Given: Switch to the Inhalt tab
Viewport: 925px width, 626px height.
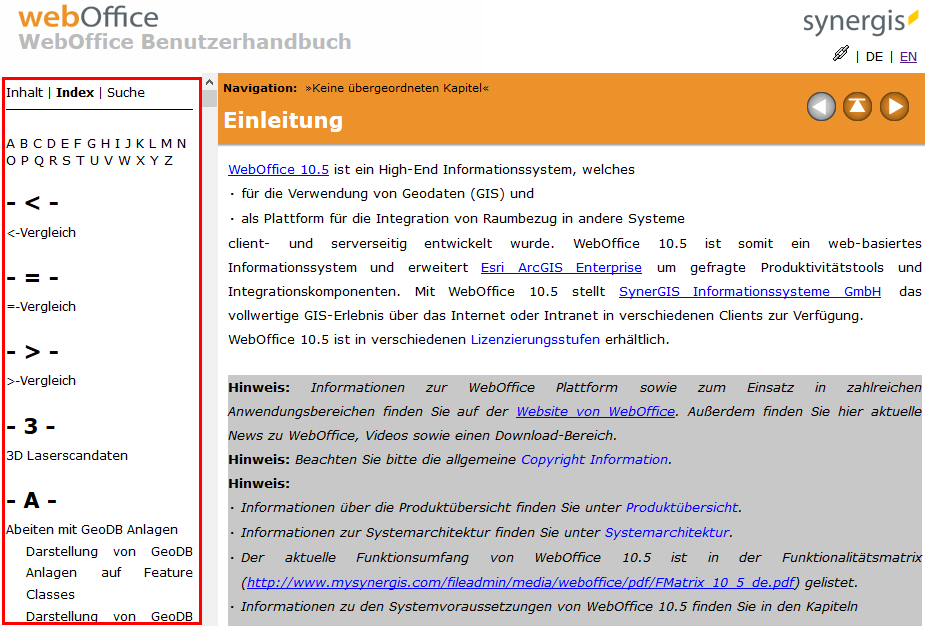Looking at the screenshot, I should point(23,92).
